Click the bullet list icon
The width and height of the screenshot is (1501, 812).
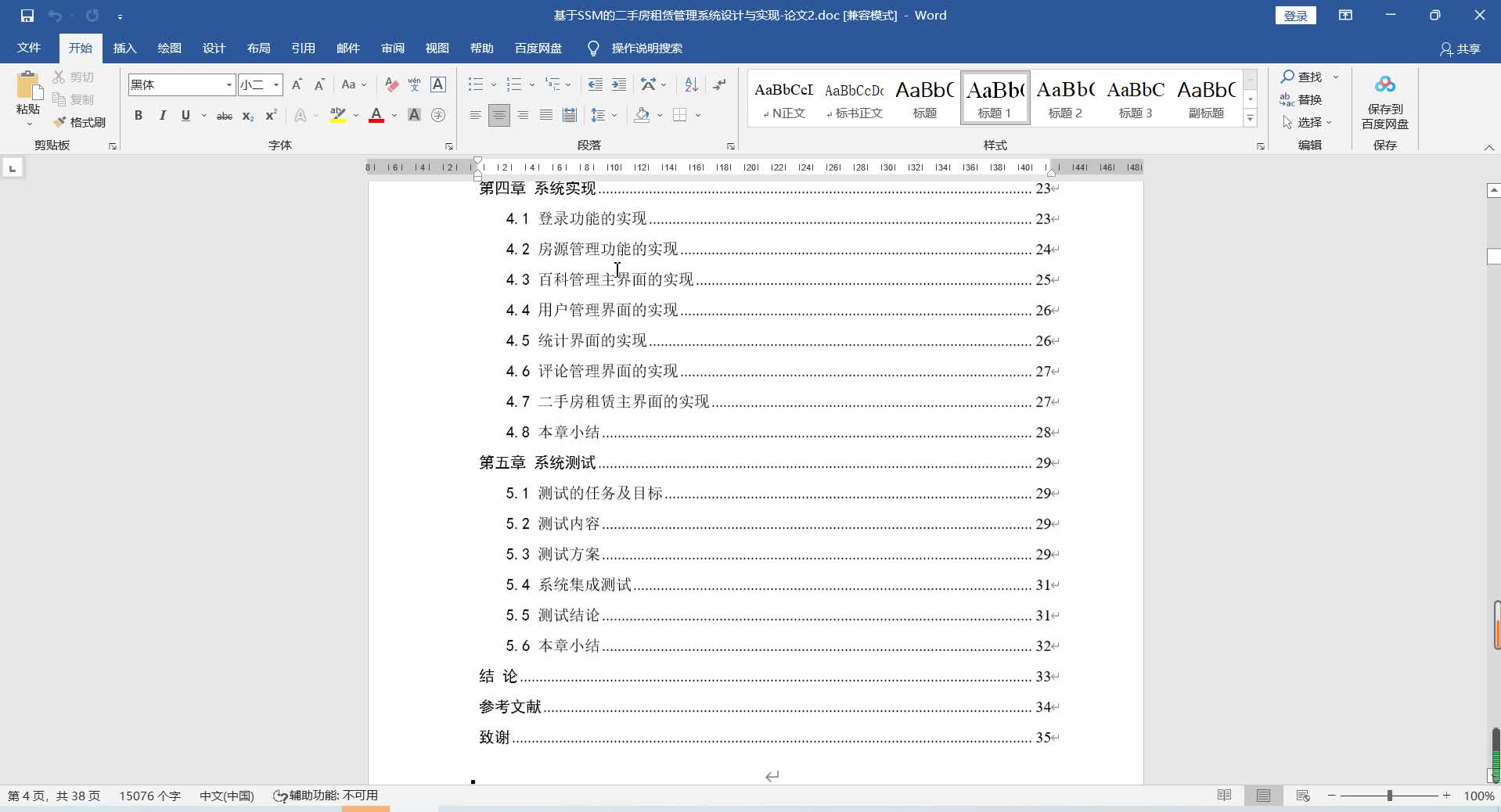click(475, 84)
